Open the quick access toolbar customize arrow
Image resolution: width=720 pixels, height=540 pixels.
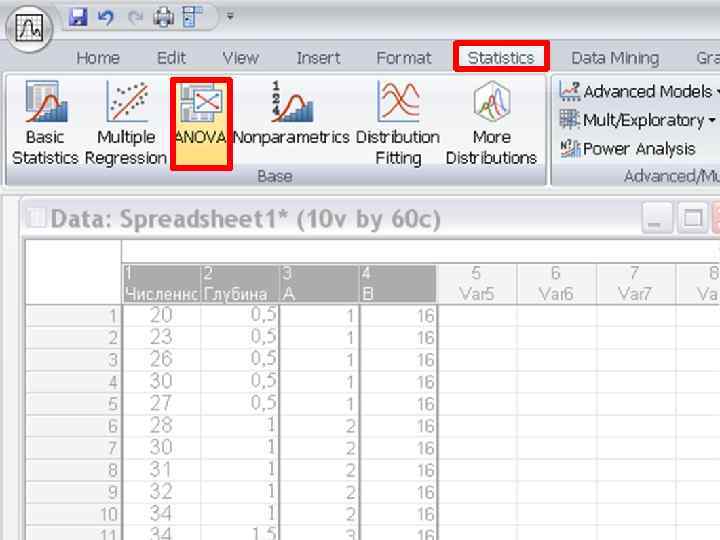click(x=230, y=17)
